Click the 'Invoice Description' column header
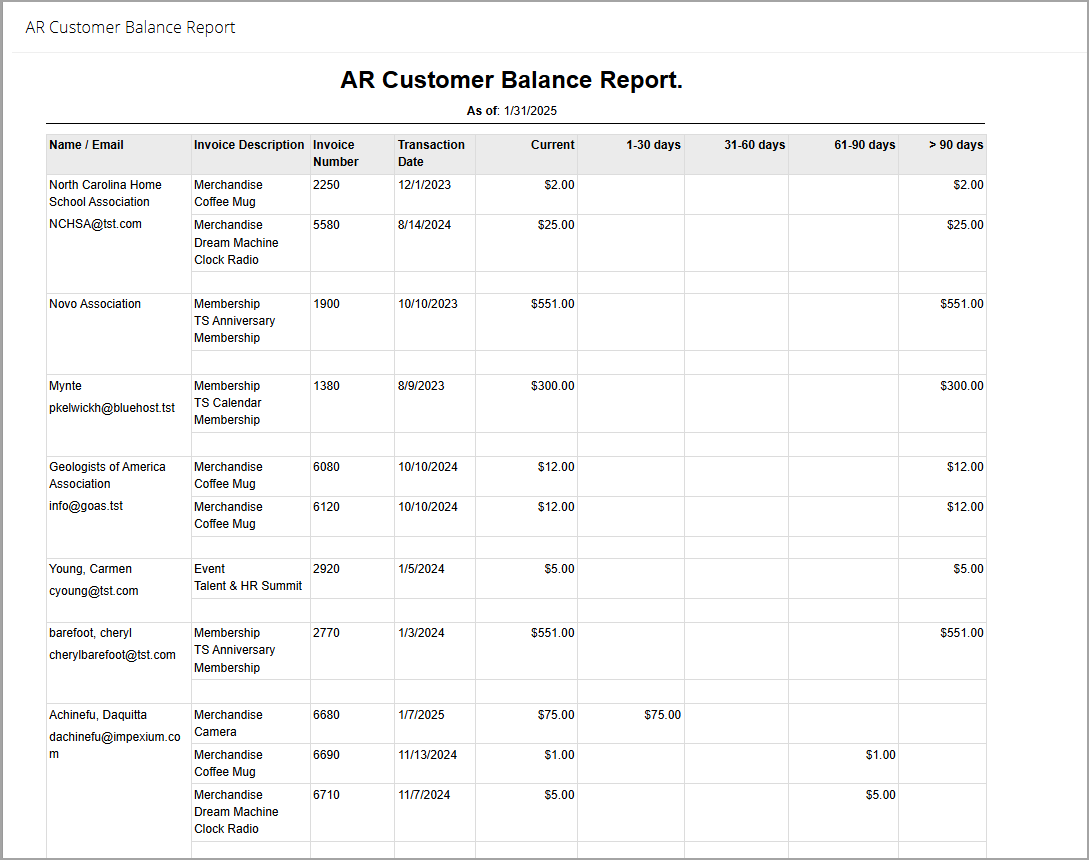The height and width of the screenshot is (860, 1089). 249,144
